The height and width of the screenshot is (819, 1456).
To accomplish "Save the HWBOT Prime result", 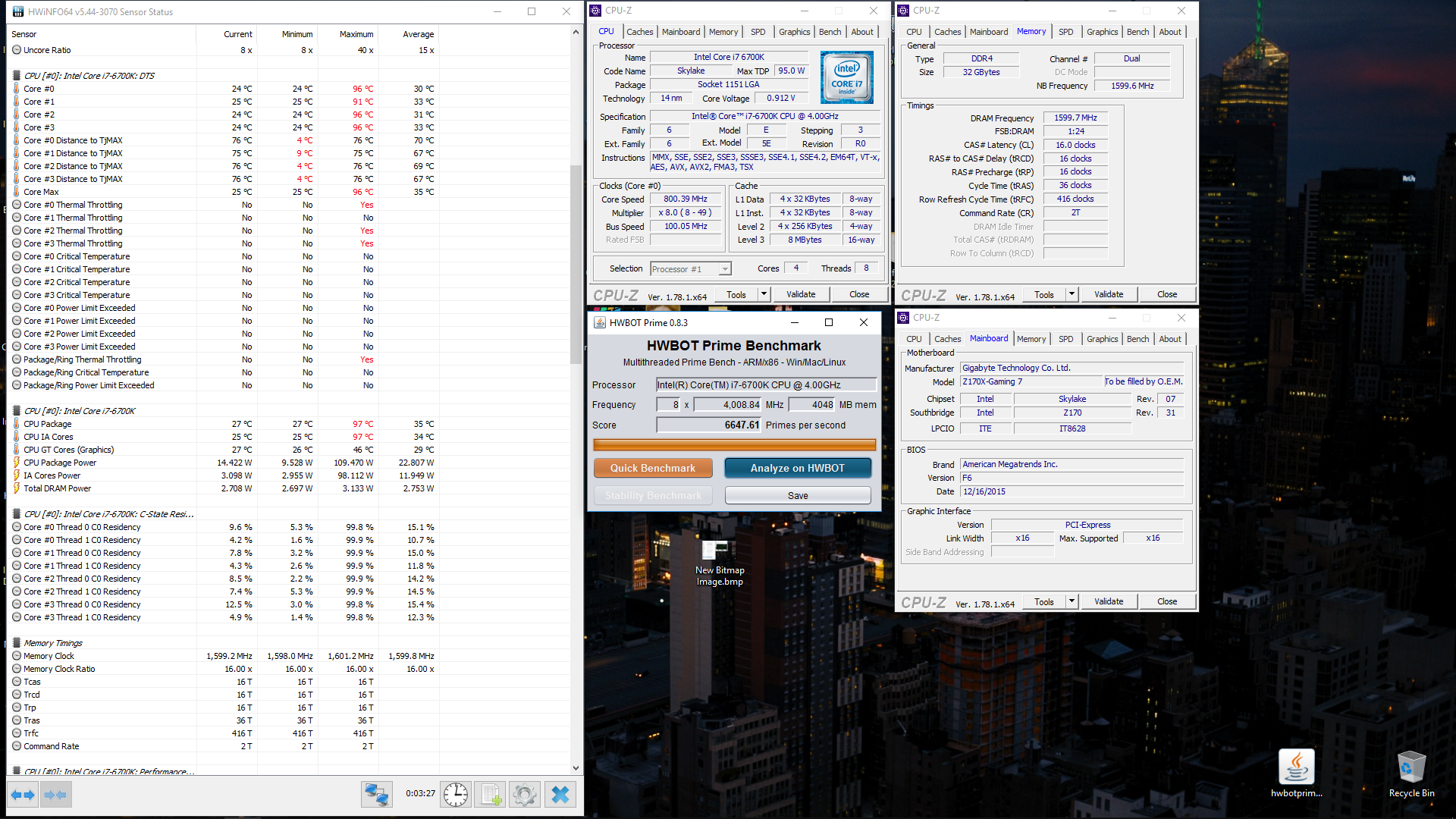I will pos(798,495).
